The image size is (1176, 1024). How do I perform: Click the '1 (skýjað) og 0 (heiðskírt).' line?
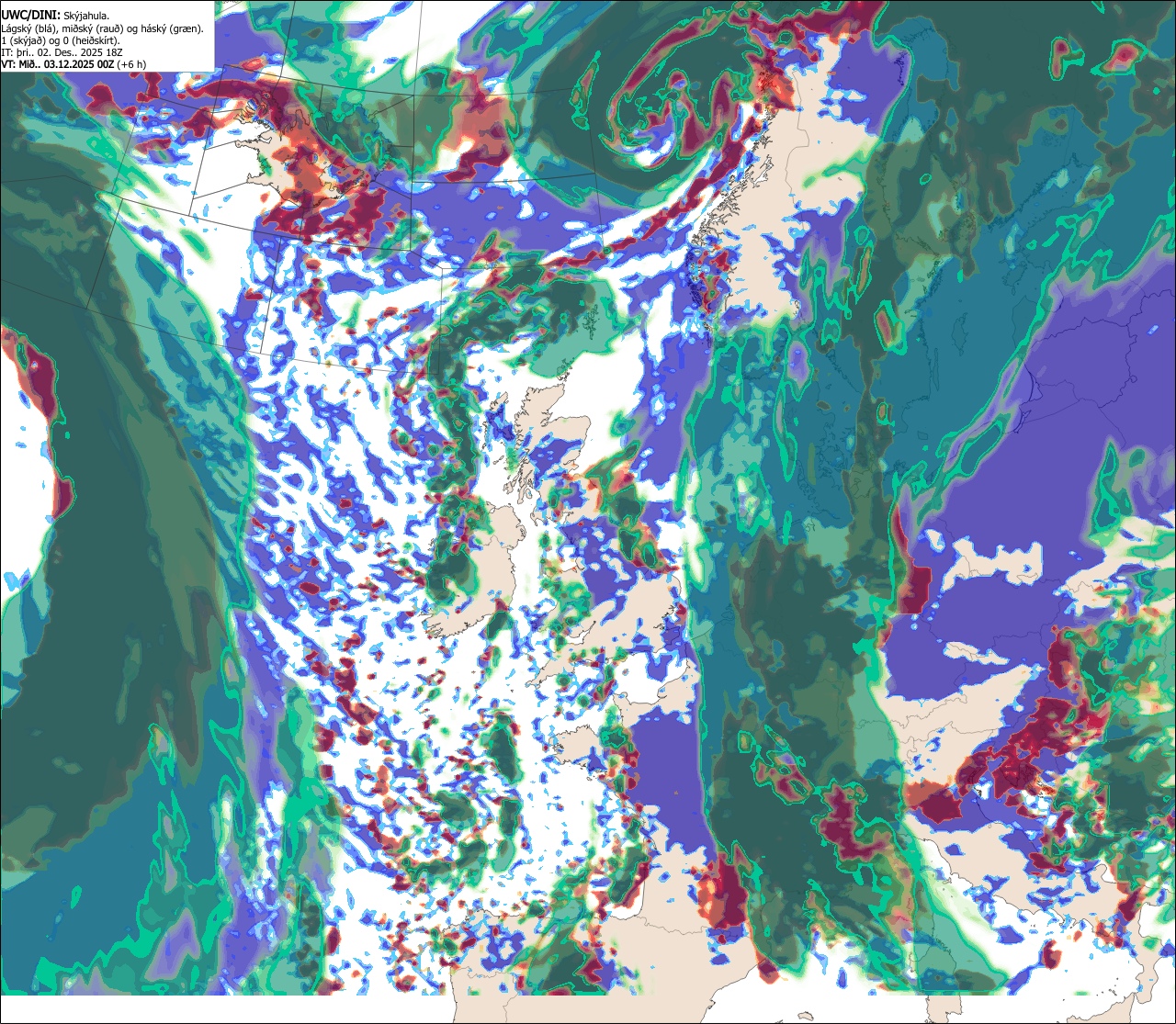[61, 40]
